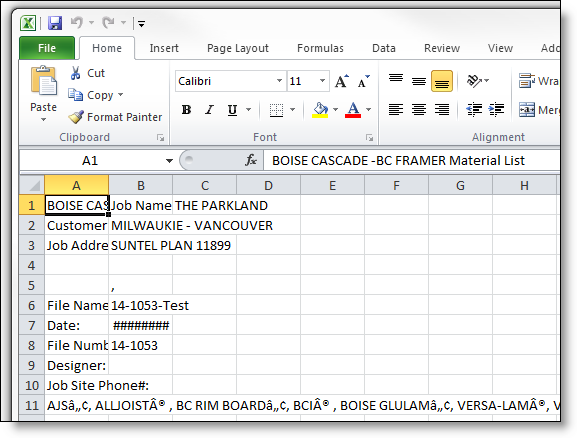Viewport: 577px width, 438px height.
Task: Align text right
Action: point(442,110)
